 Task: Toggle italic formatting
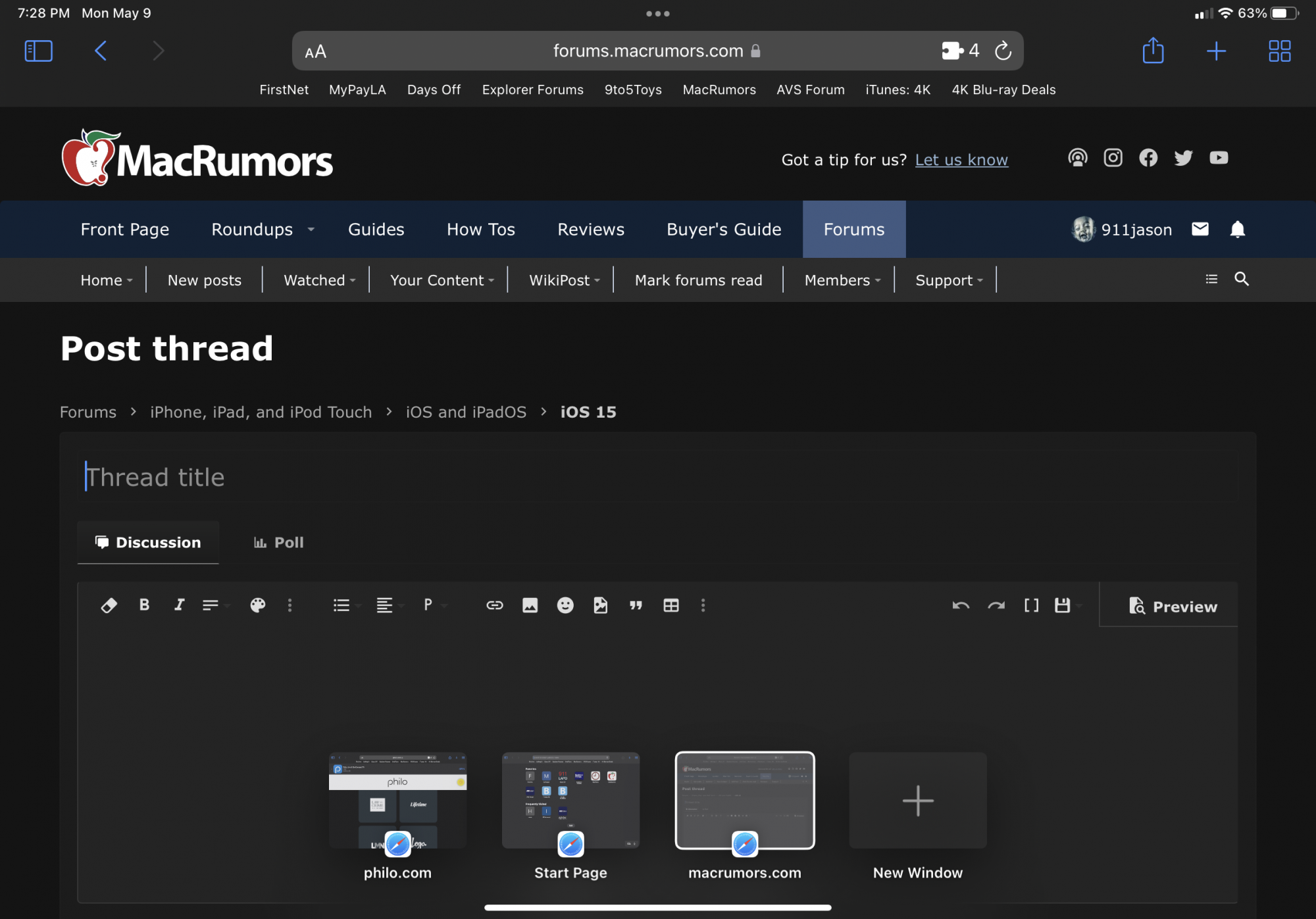click(179, 605)
